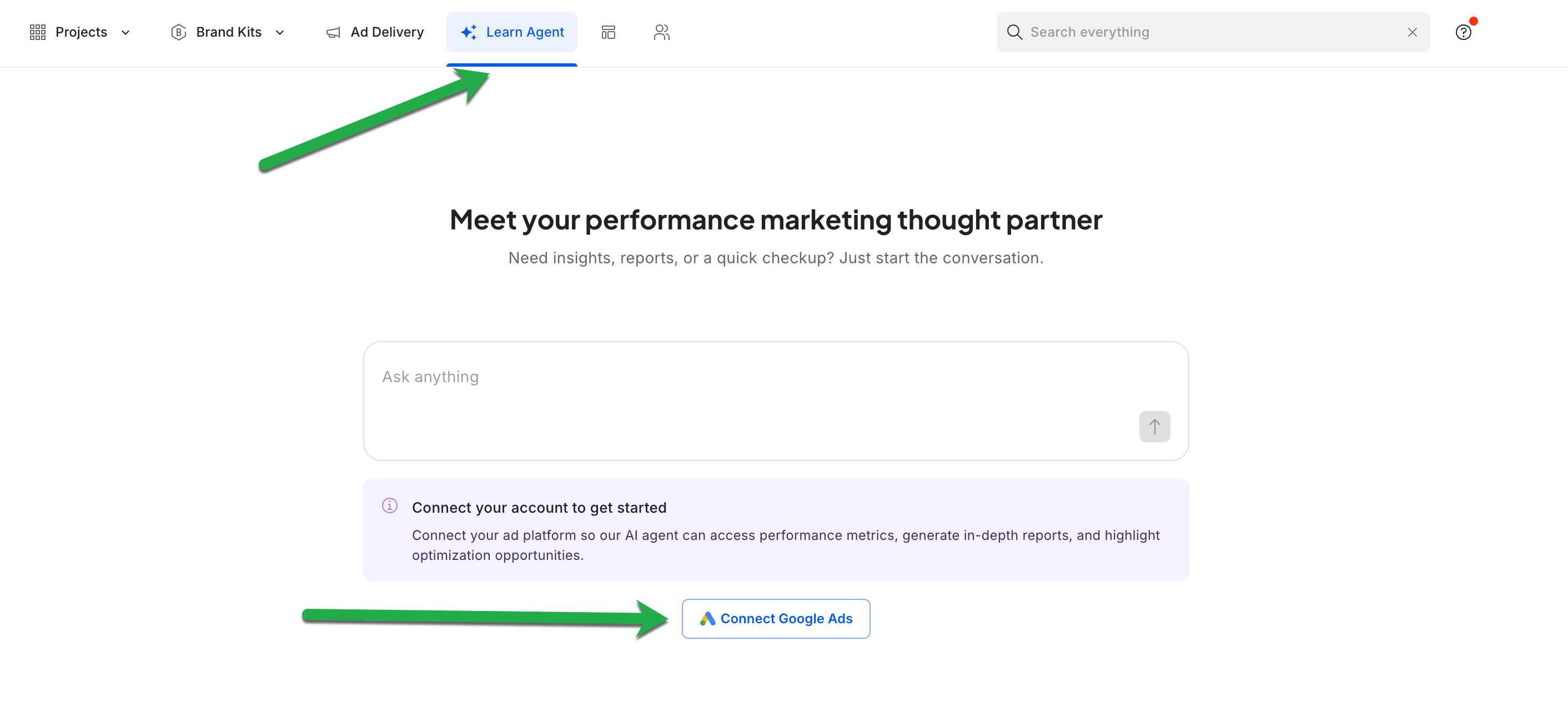Open the help question mark icon

click(1463, 32)
